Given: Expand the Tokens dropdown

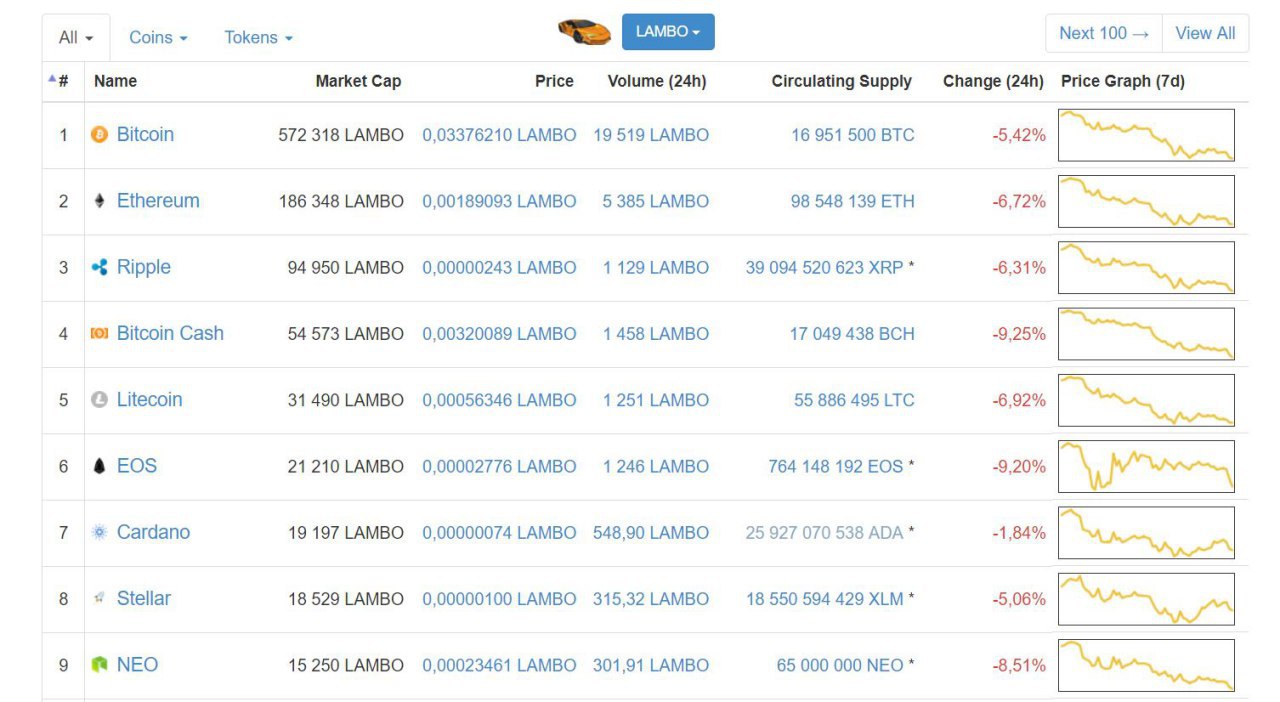Looking at the screenshot, I should pos(258,37).
